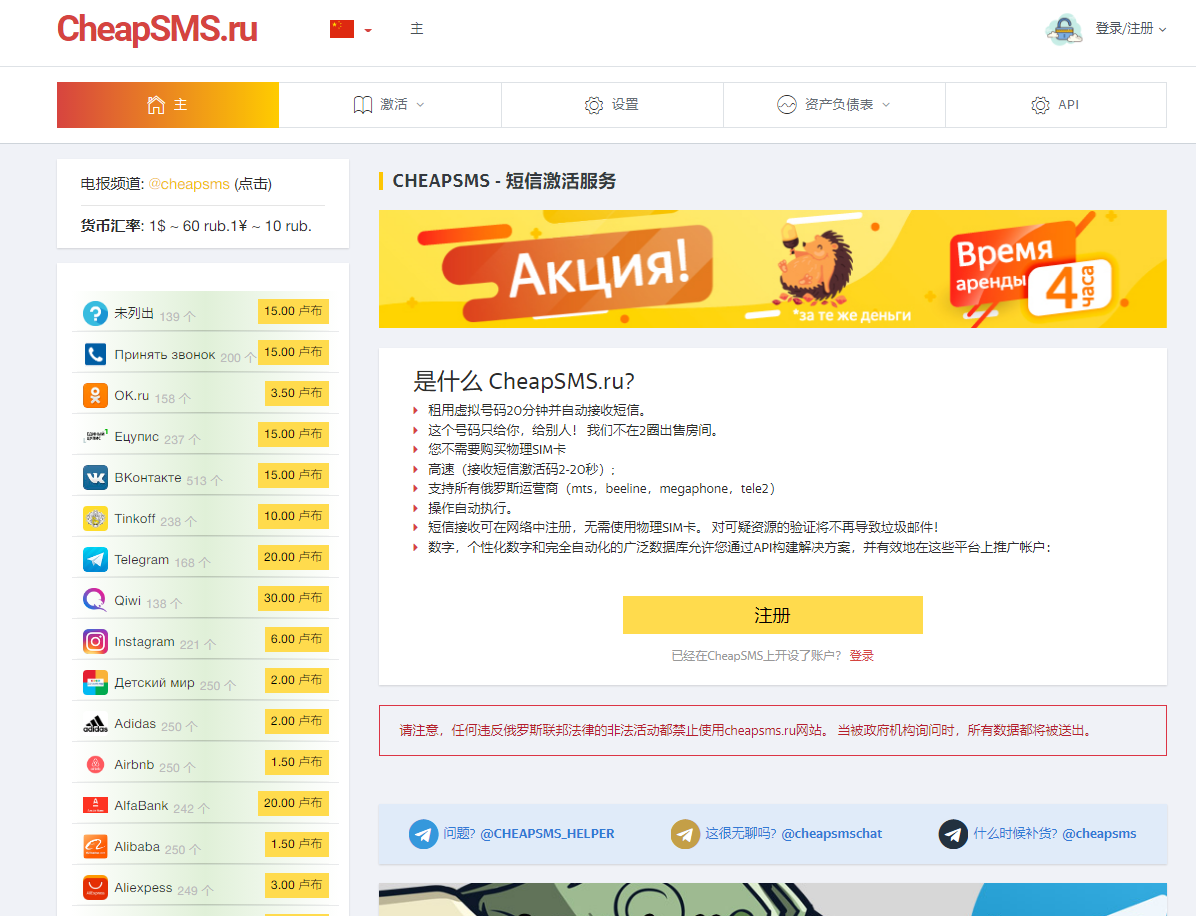
Task: Click the Aliexpress service icon
Action: tap(95, 889)
